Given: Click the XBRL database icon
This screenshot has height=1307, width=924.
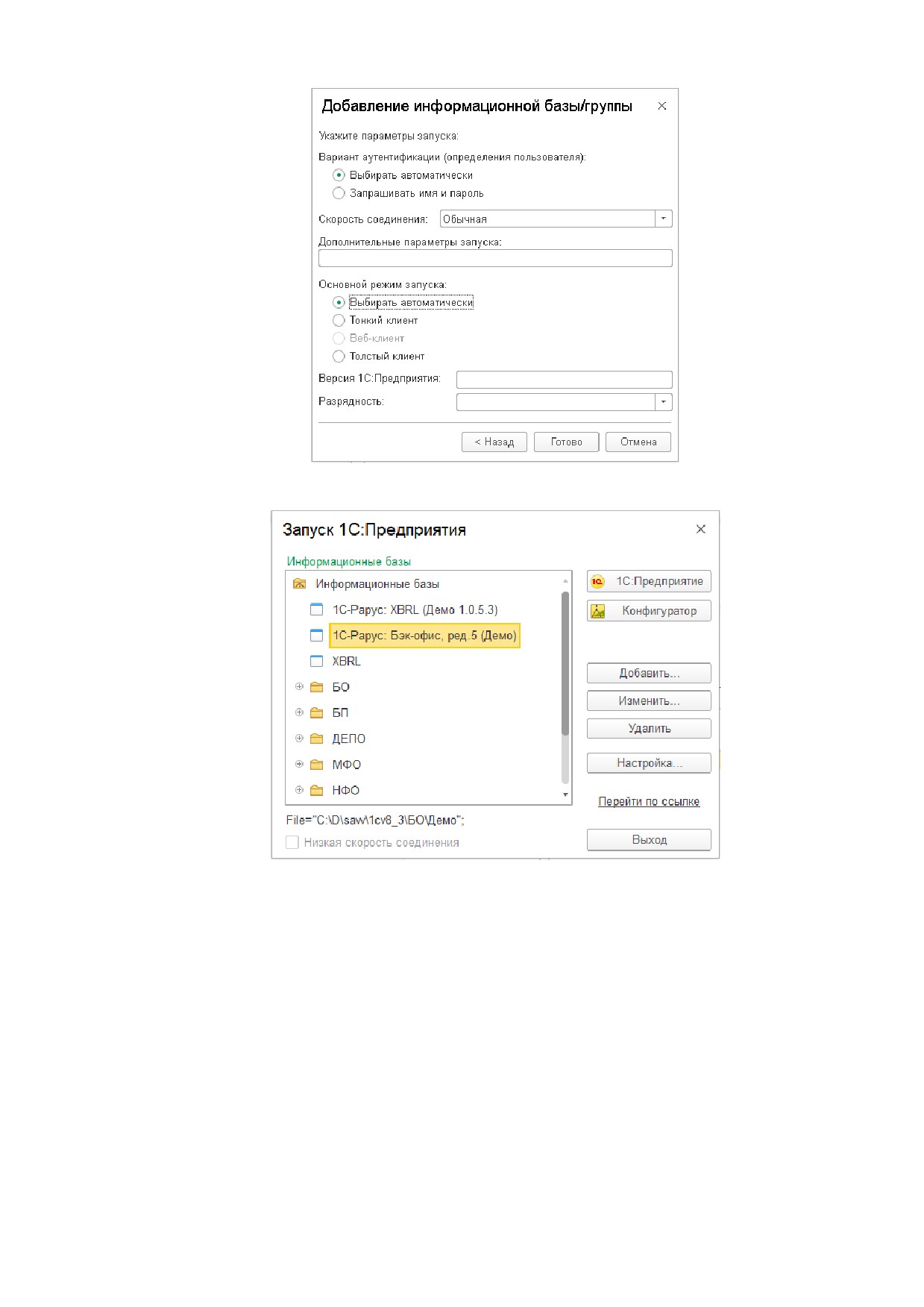Looking at the screenshot, I should pyautogui.click(x=317, y=661).
